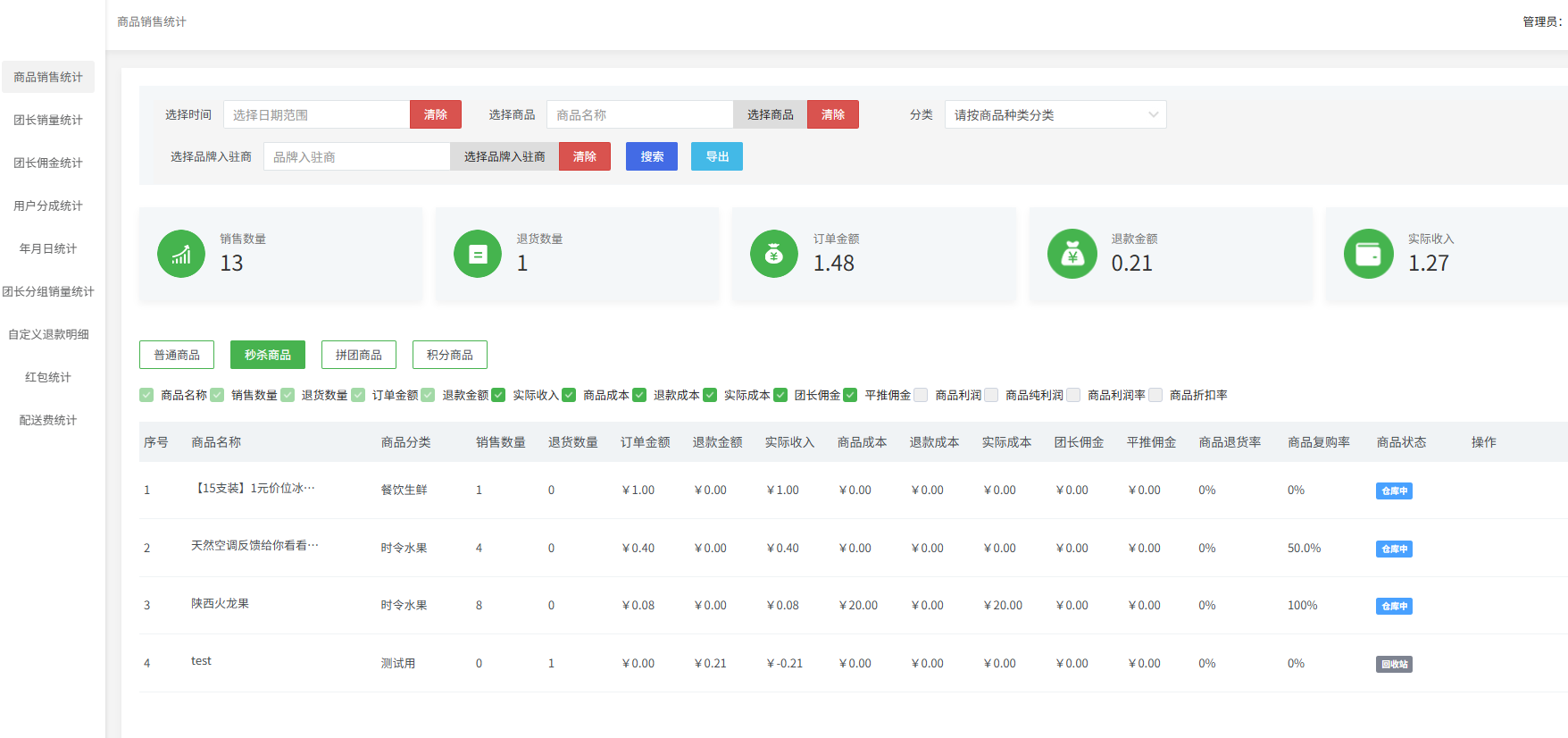Click the 仓库中 badge in first row
Image resolution: width=1568 pixels, height=738 pixels.
click(1393, 491)
